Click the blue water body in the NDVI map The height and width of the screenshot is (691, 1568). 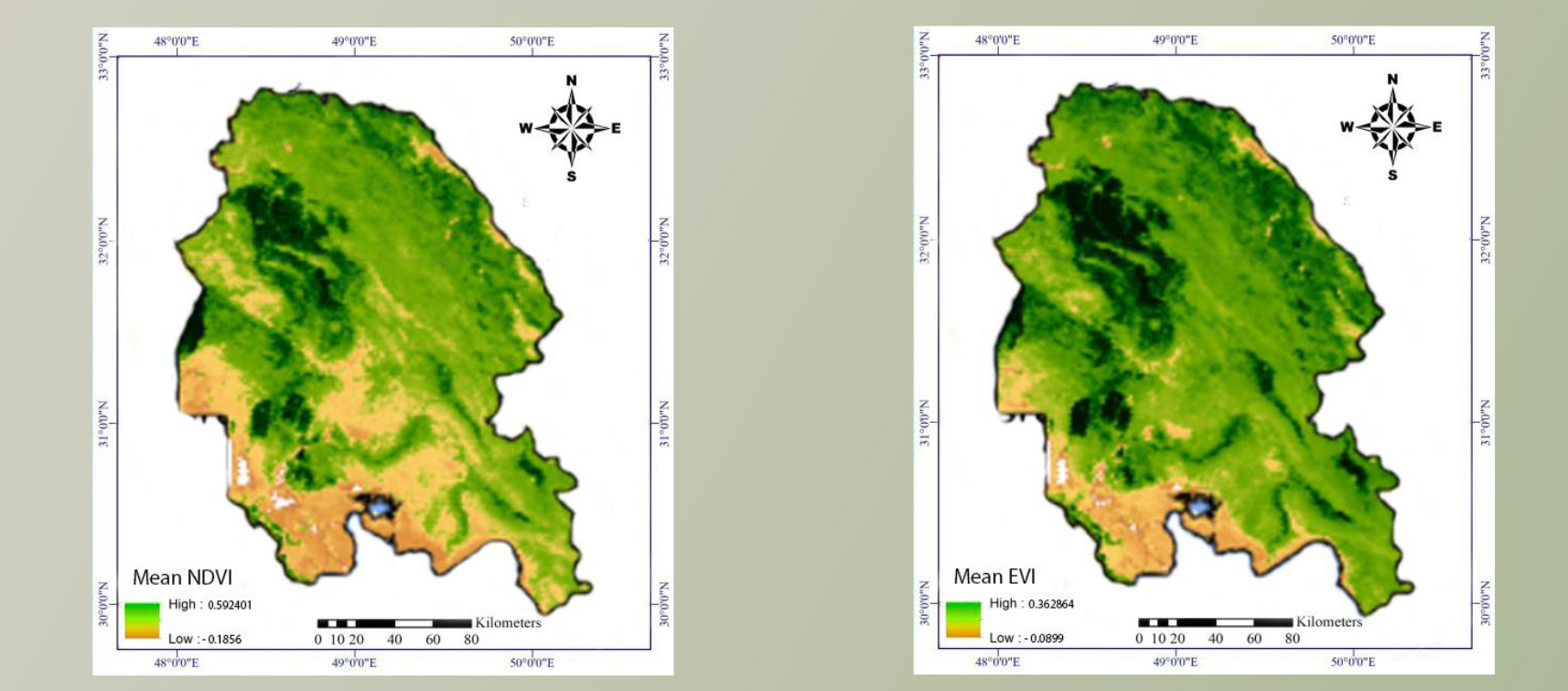pyautogui.click(x=379, y=506)
